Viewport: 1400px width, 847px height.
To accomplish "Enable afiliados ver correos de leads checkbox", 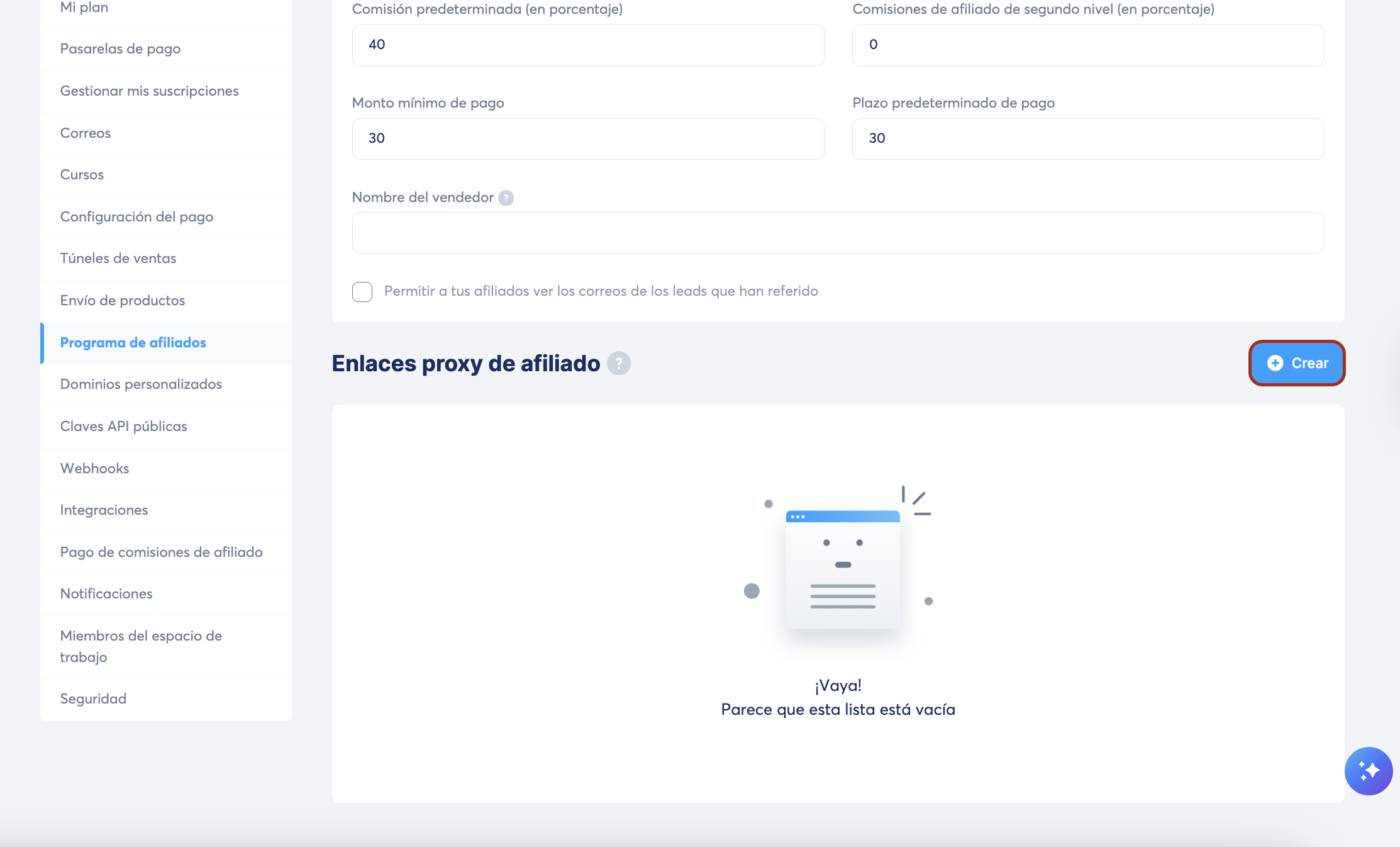I will tap(362, 291).
